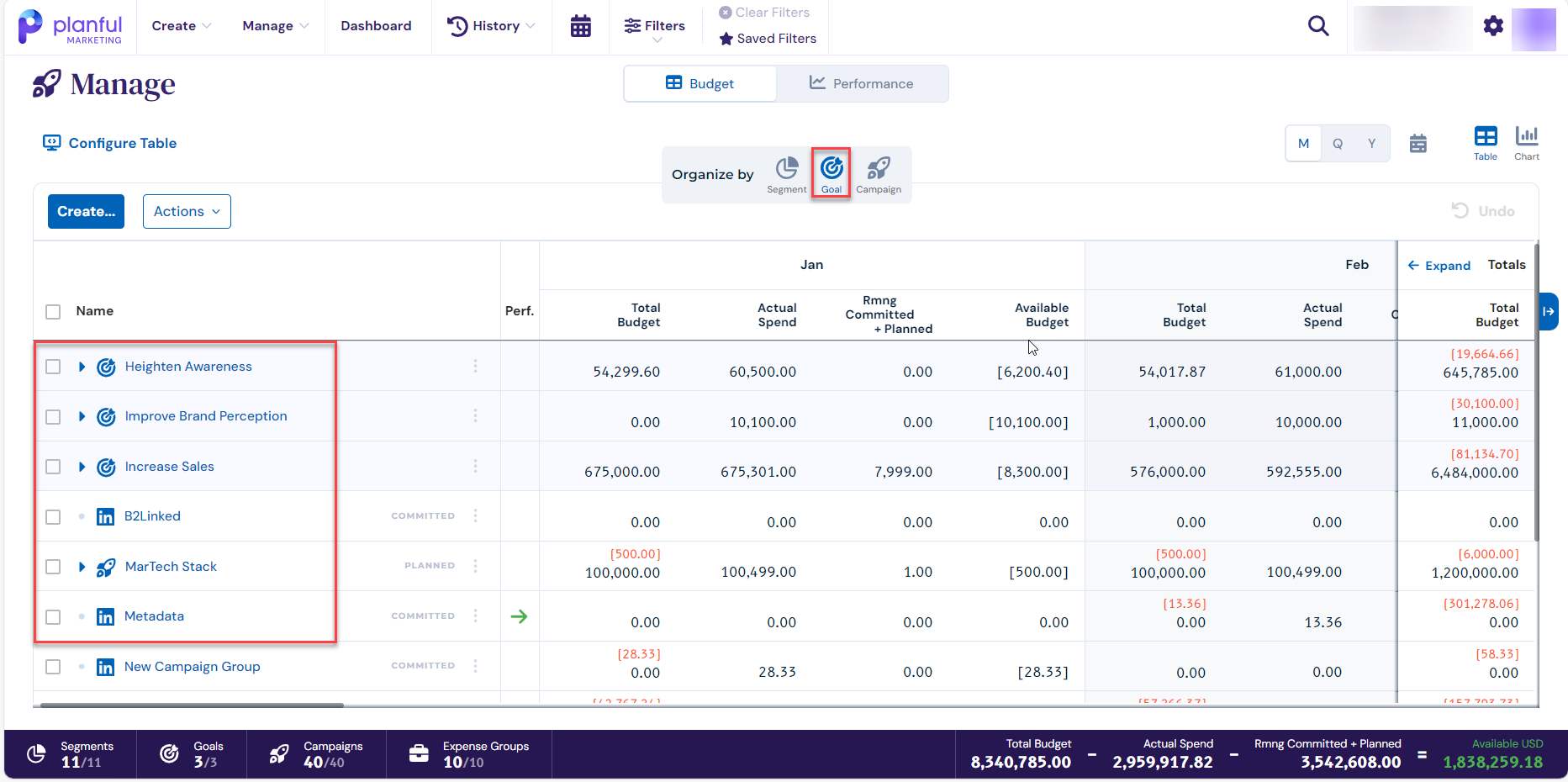
Task: Organize by Campaign icon
Action: tap(879, 175)
